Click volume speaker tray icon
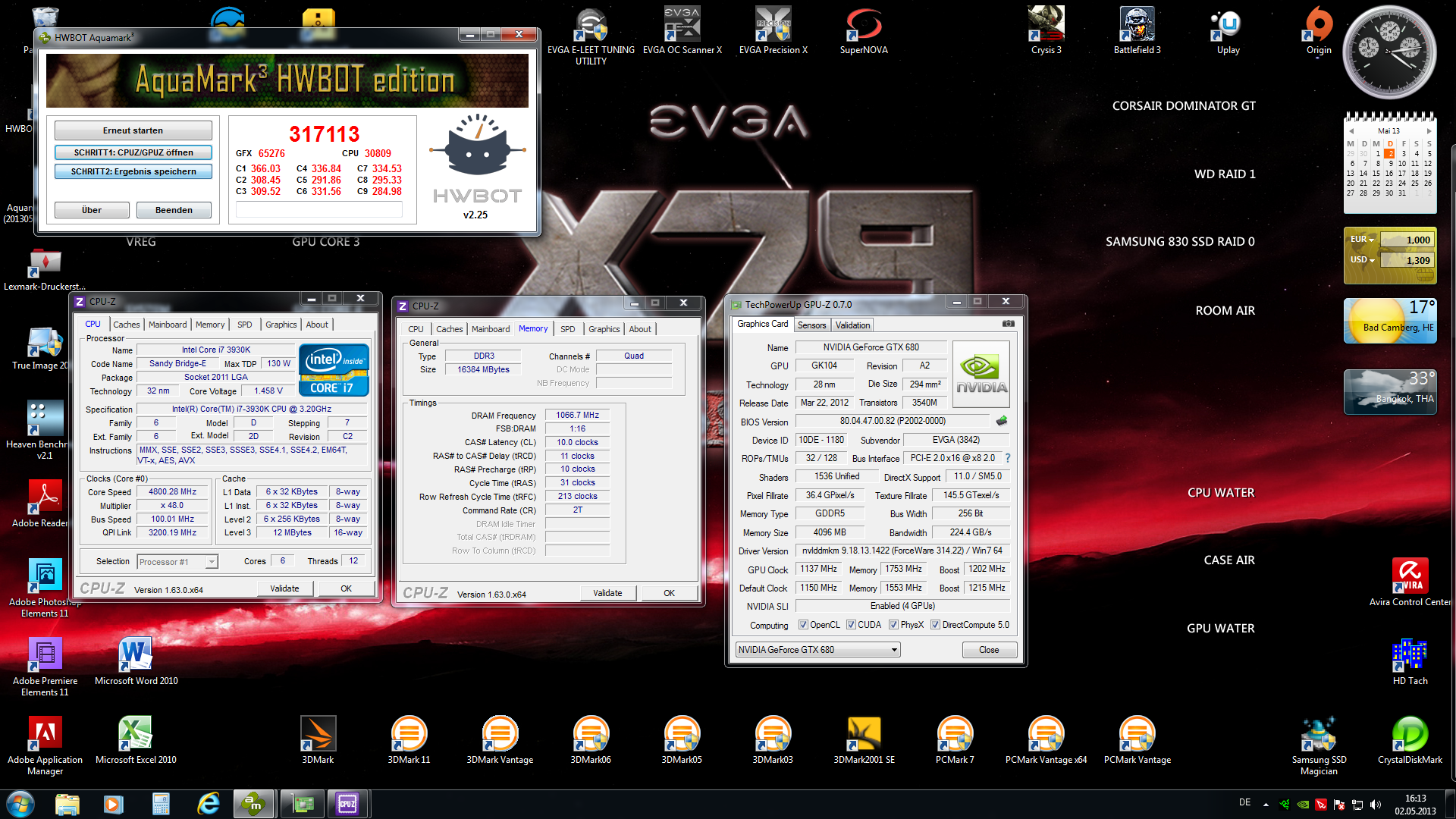The height and width of the screenshot is (819, 1456). pos(1376,805)
